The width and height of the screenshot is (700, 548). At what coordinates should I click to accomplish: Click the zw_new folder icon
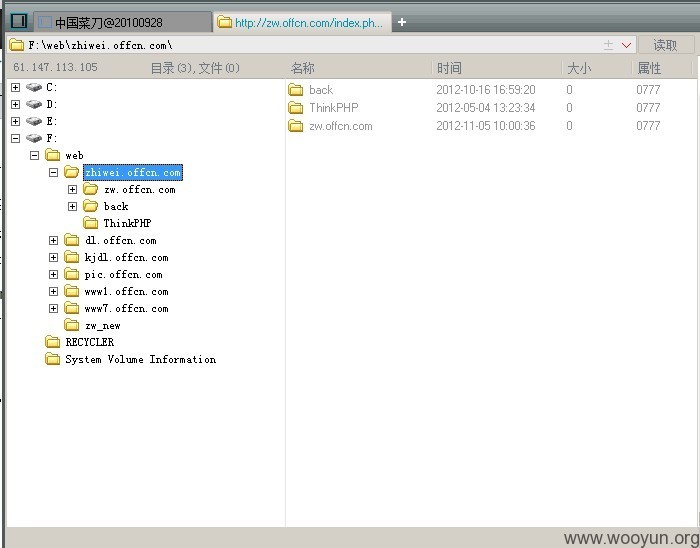(71, 325)
